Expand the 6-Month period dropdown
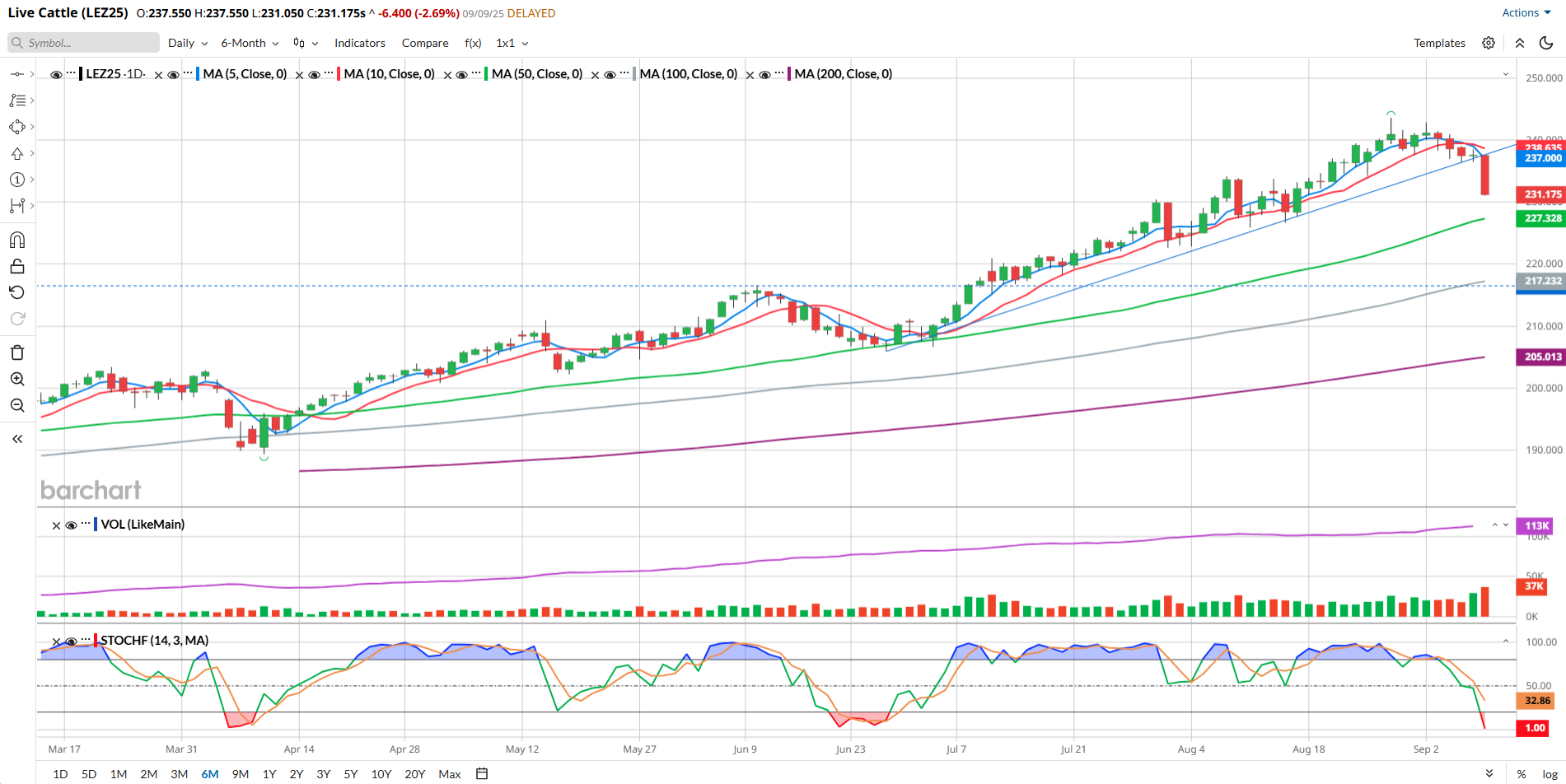1566x784 pixels. 250,43
